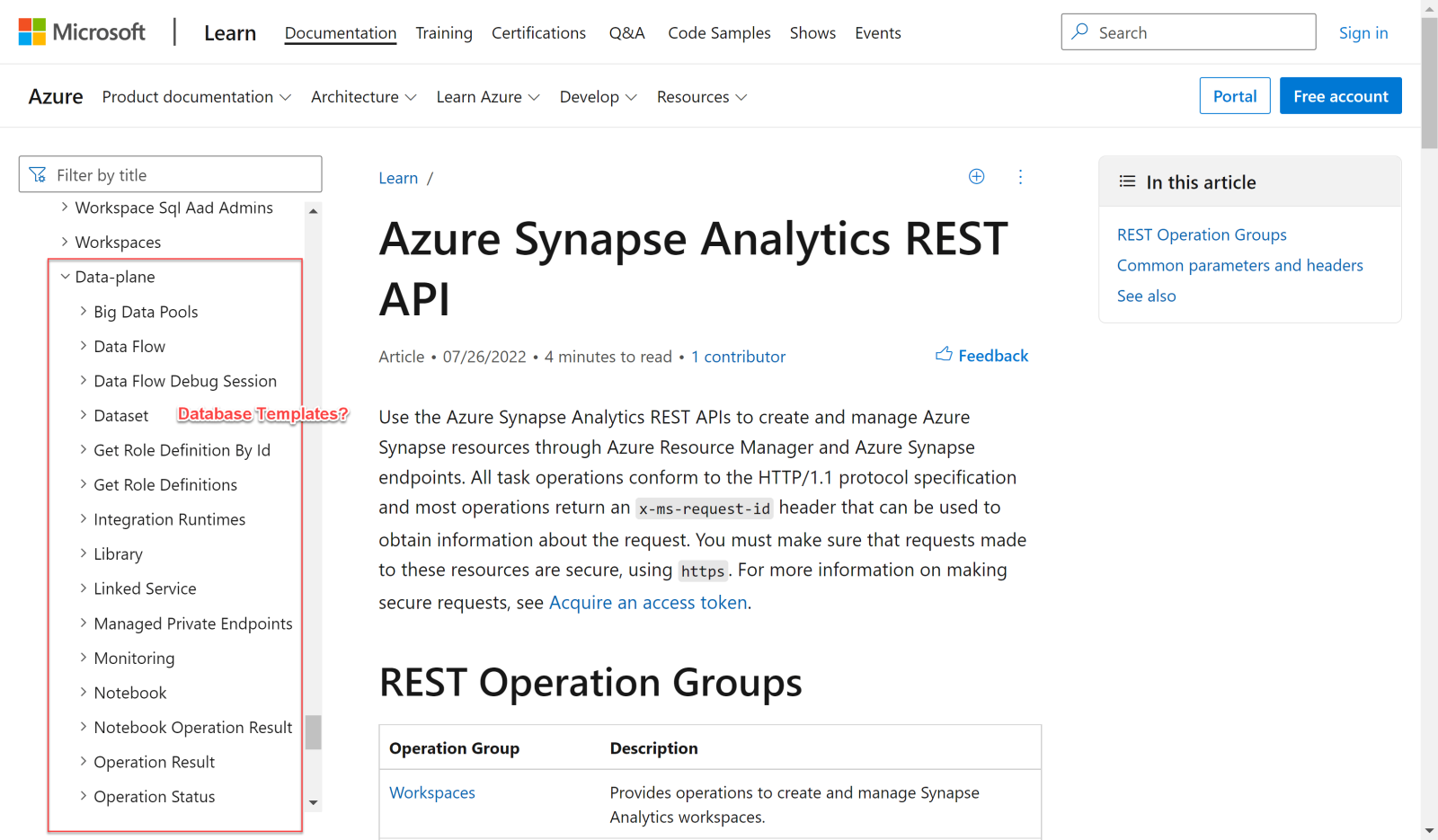Open Events in top navigation
Screen dimensions: 1438x840
click(878, 33)
